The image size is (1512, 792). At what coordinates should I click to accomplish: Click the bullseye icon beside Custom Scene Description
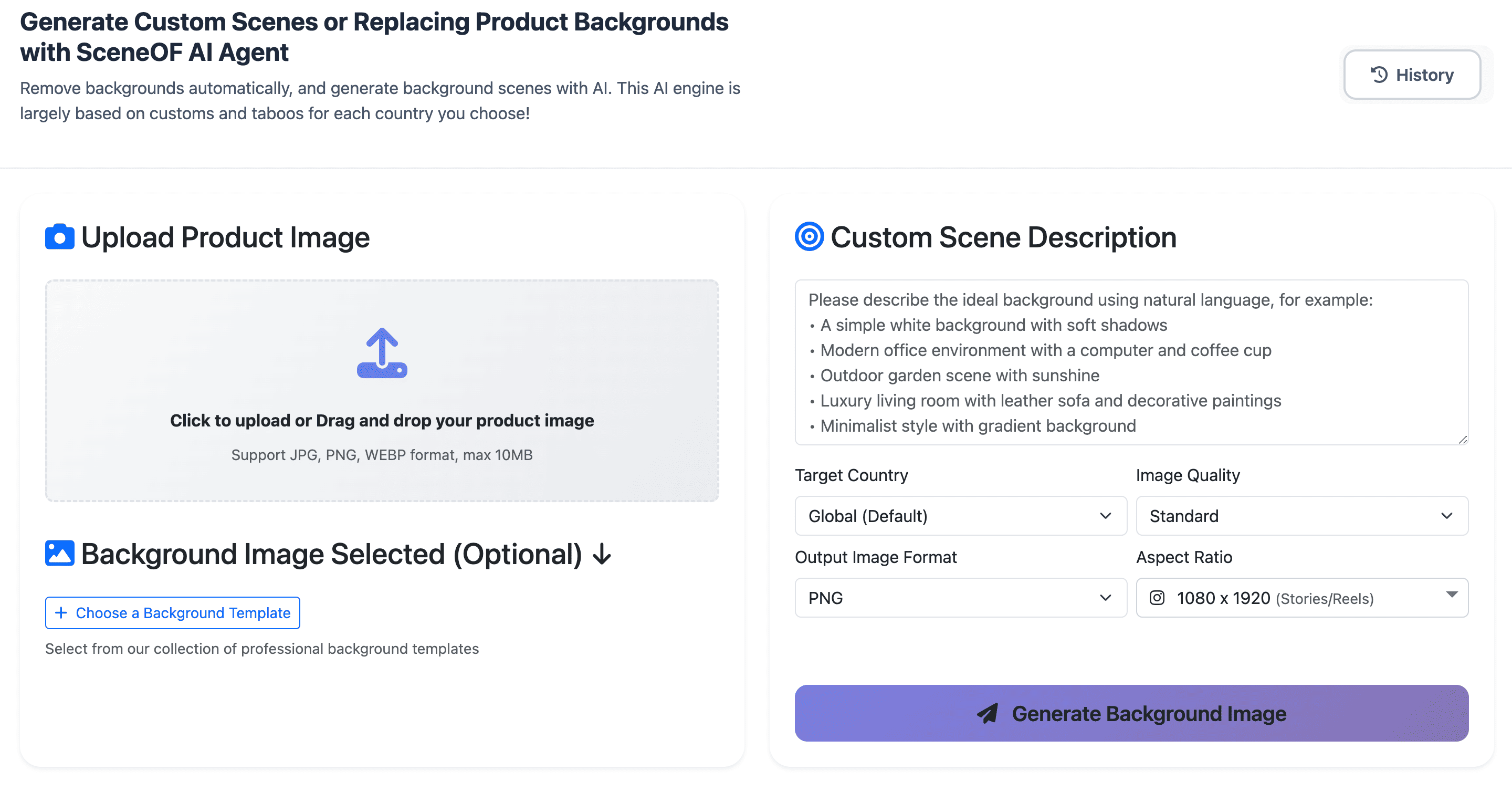tap(810, 237)
